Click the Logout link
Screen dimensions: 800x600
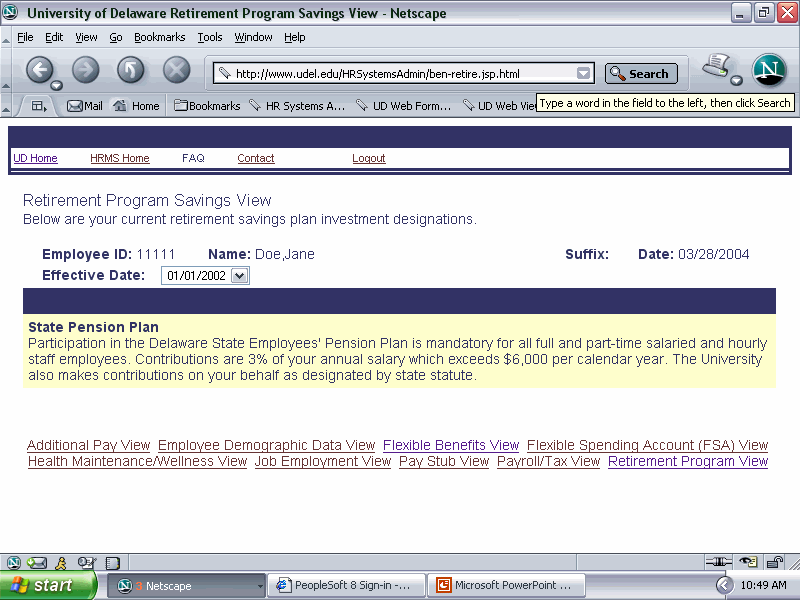click(x=369, y=158)
